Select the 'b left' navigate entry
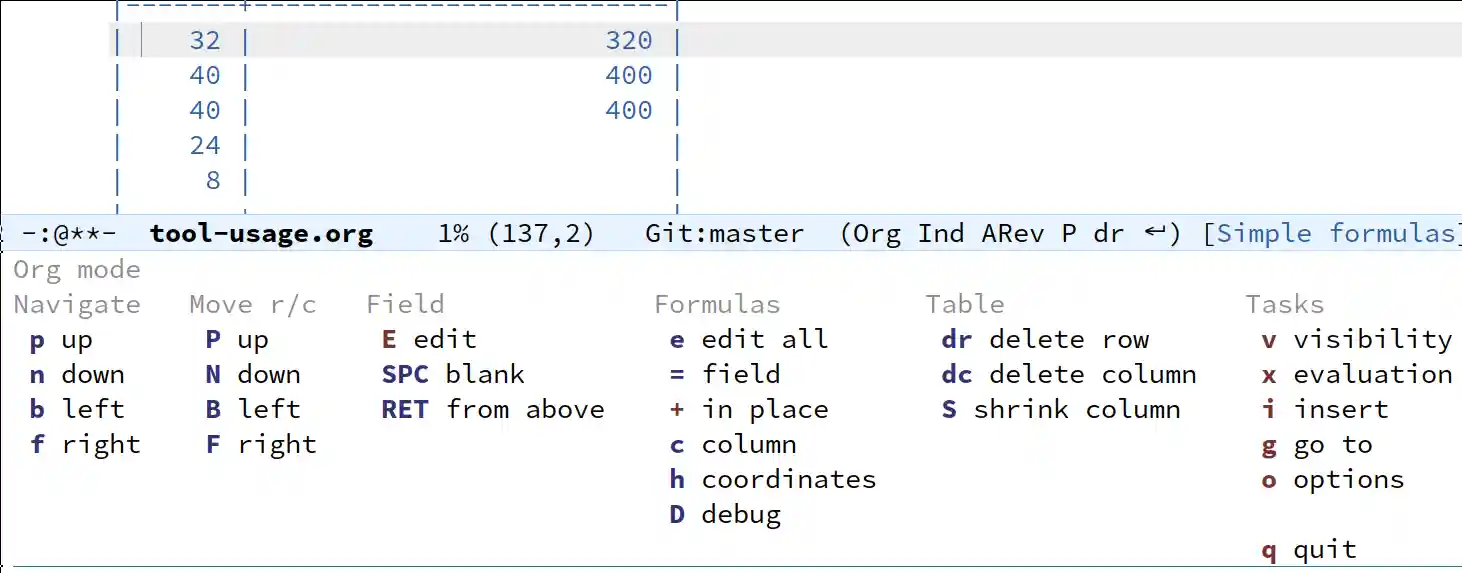Viewport: 1462px width, 573px height. coord(77,410)
